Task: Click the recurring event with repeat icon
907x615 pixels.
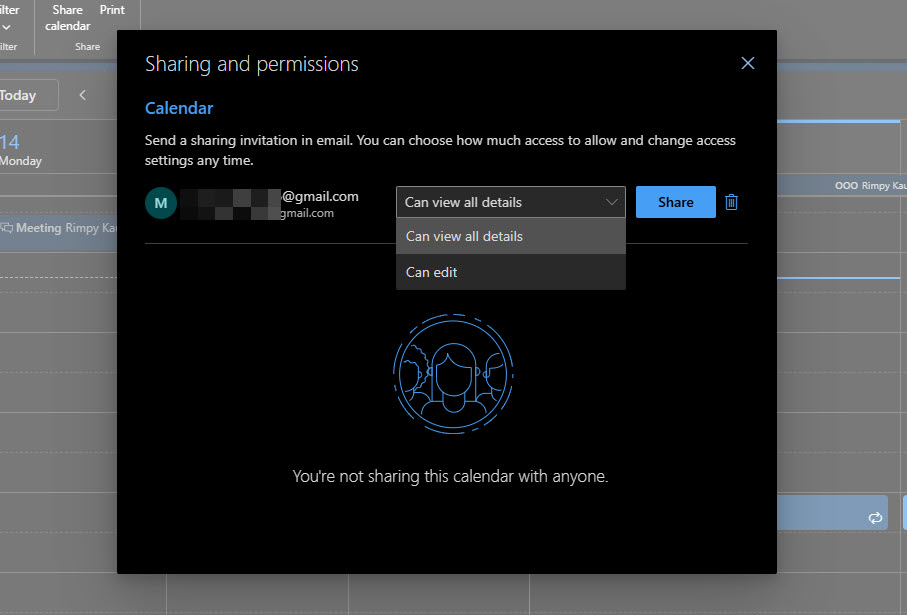Action: [832, 513]
